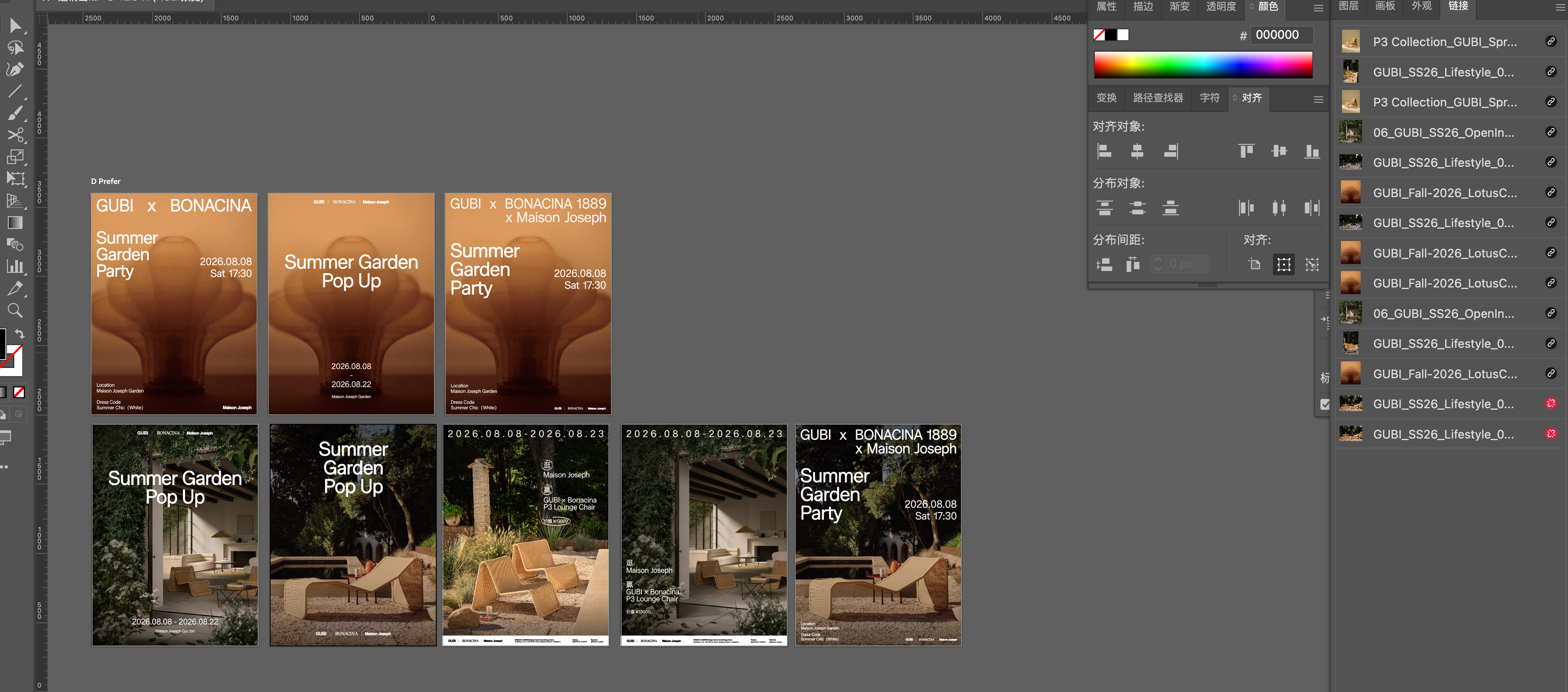
Task: Click horizontal distribute spacing button
Action: pos(1133,264)
